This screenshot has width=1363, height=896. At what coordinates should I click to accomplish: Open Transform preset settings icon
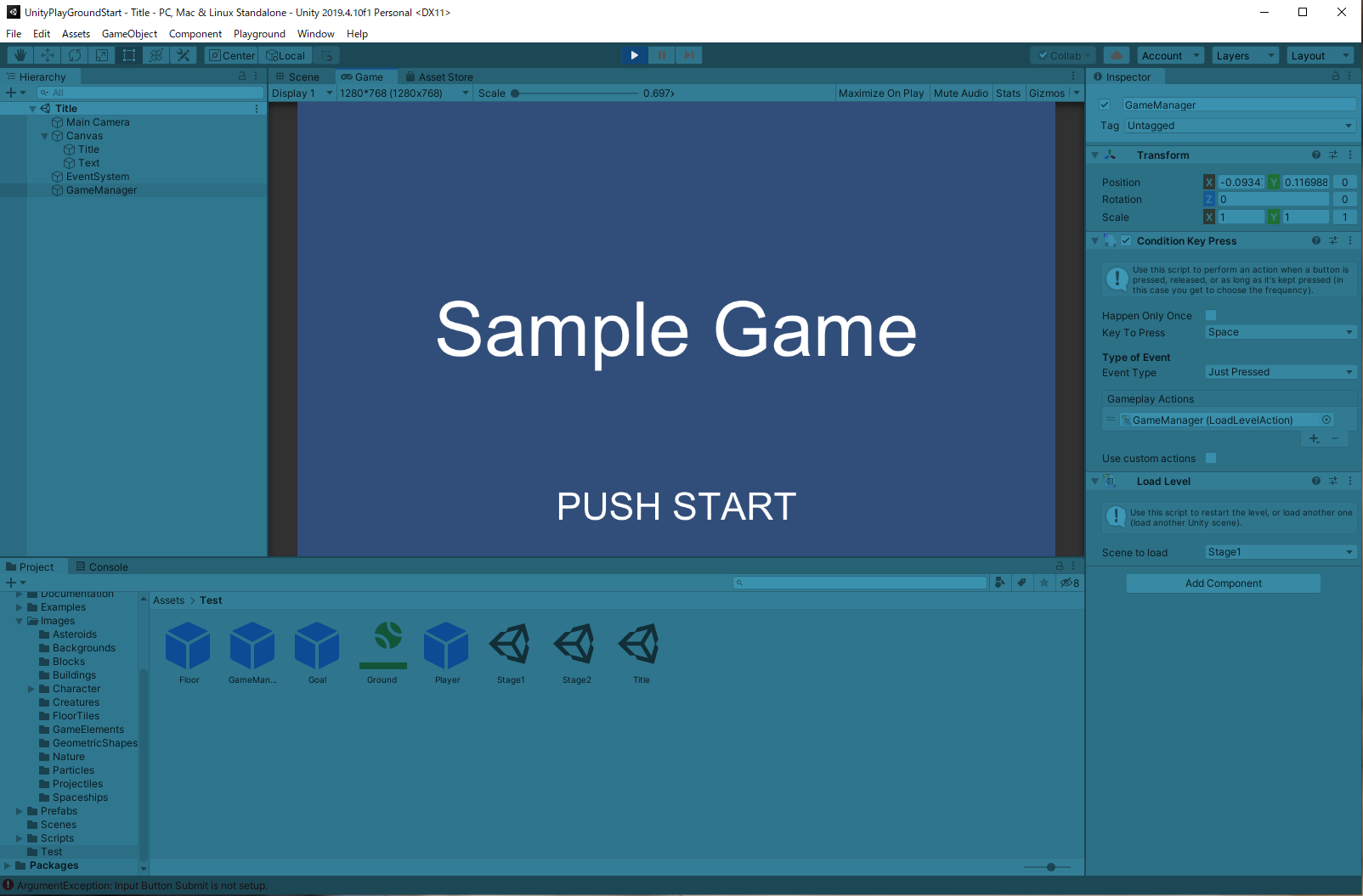(1333, 155)
